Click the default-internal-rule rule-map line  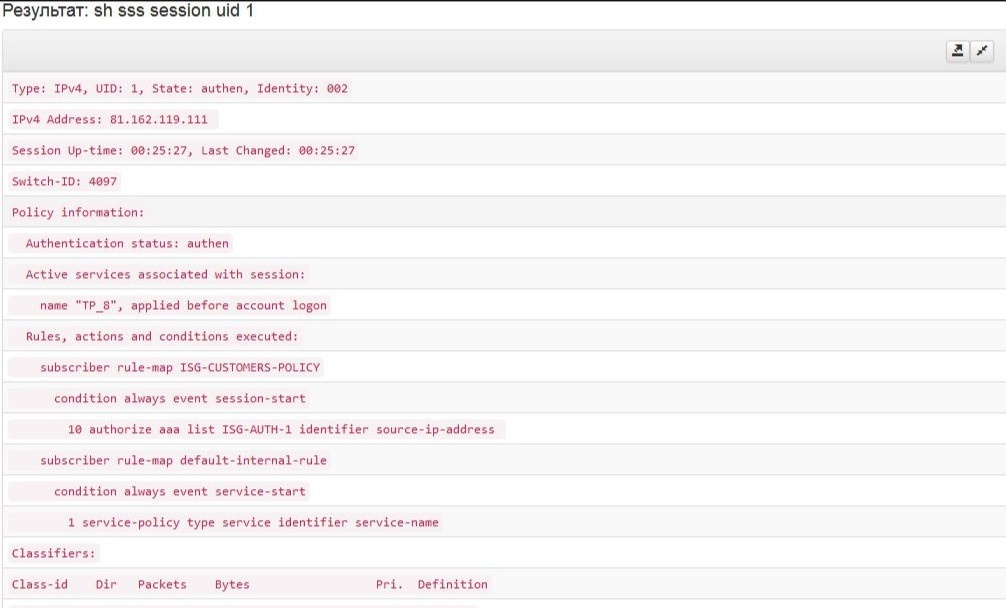[183, 460]
